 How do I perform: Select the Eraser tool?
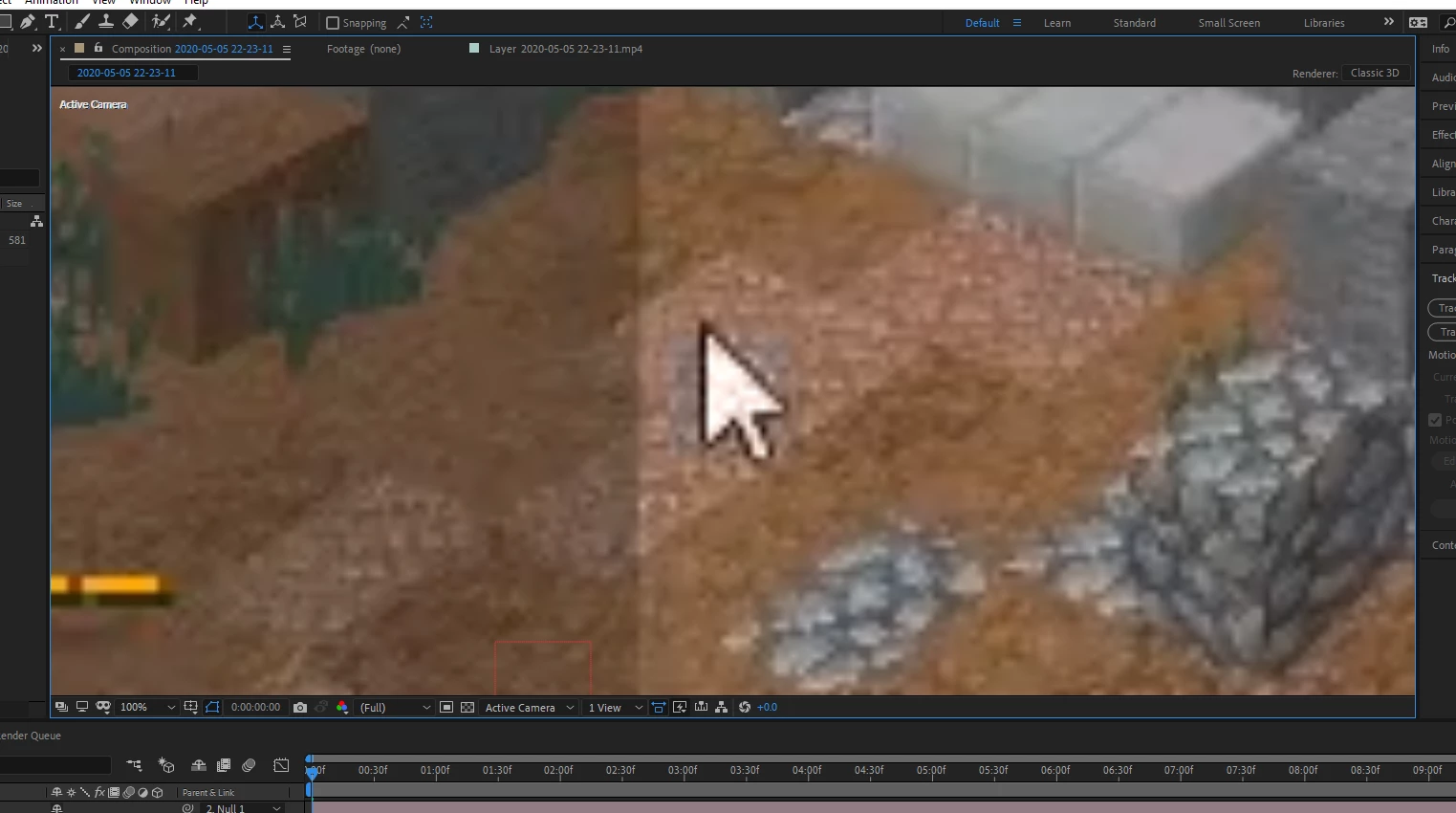click(x=131, y=21)
